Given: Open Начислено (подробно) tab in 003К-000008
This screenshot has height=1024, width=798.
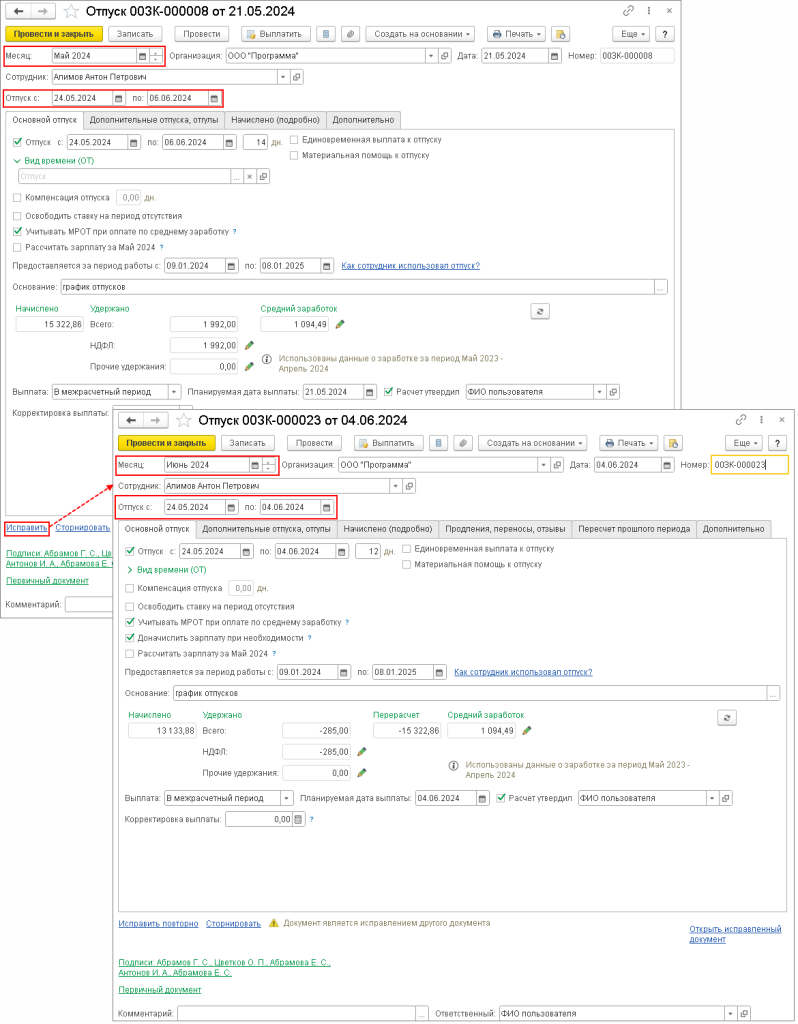Looking at the screenshot, I should point(276,120).
